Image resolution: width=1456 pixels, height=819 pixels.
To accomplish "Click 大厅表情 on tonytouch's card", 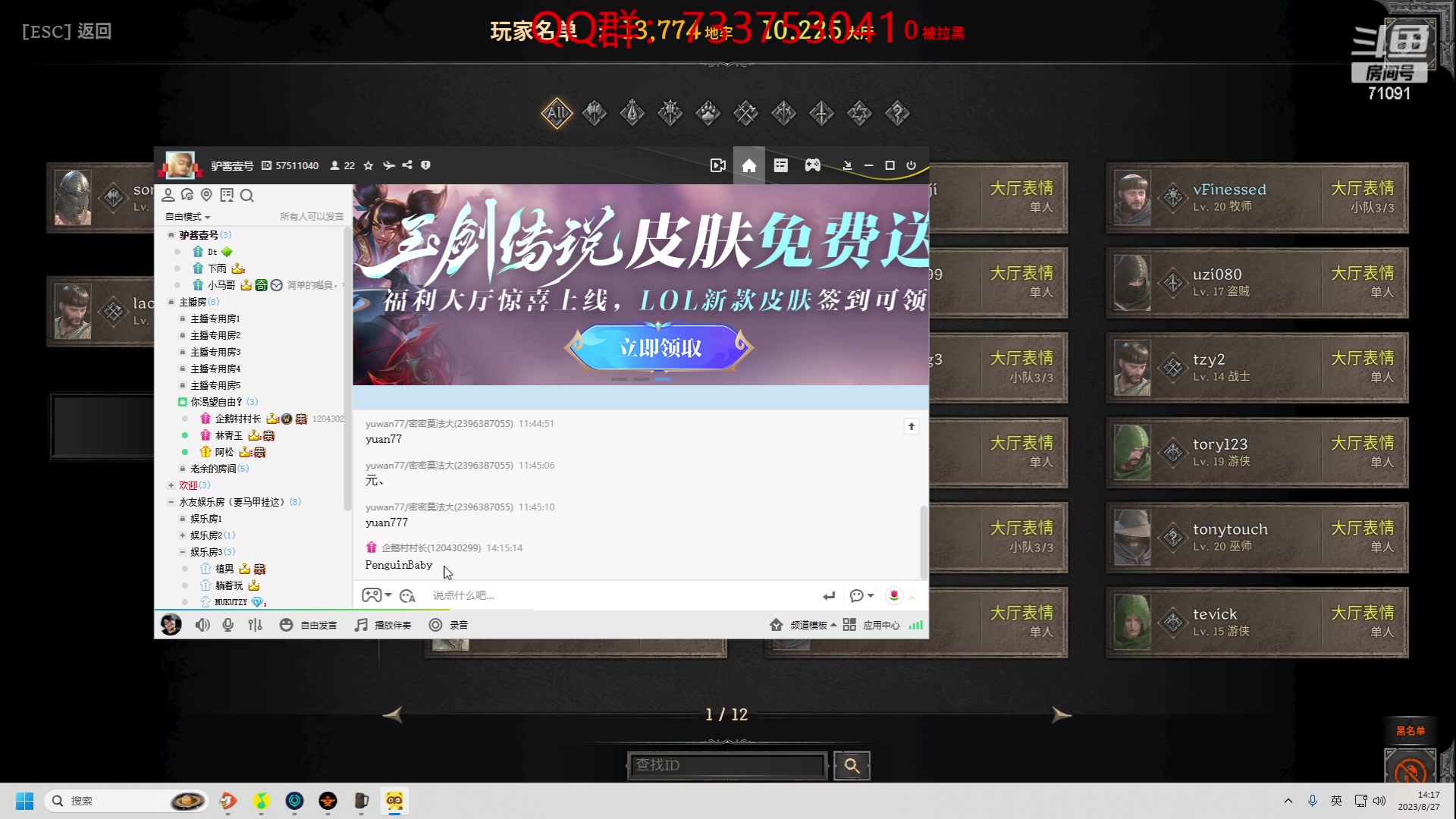I will pyautogui.click(x=1362, y=528).
